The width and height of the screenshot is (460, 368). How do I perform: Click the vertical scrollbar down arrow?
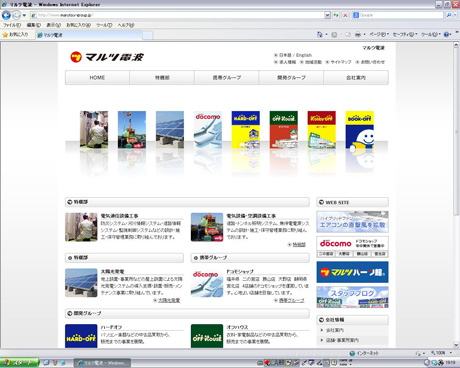[456, 345]
